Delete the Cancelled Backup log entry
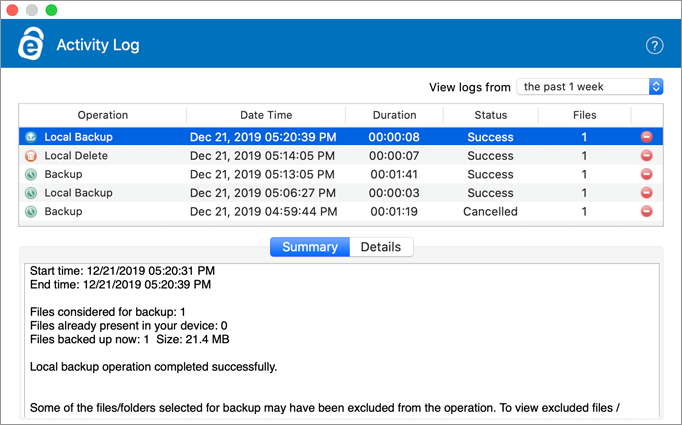The height and width of the screenshot is (425, 682). pyautogui.click(x=646, y=211)
